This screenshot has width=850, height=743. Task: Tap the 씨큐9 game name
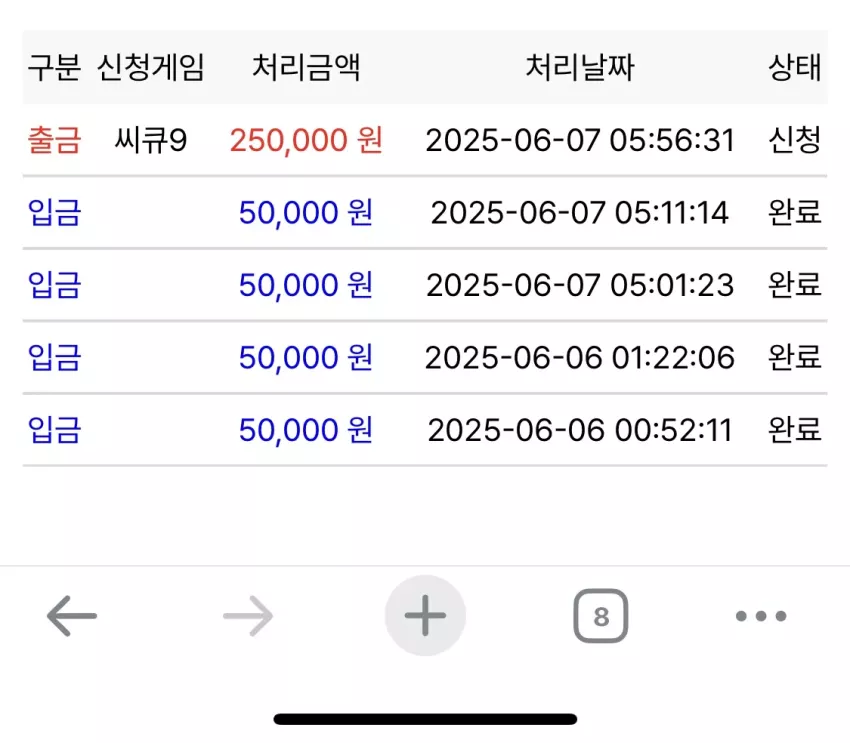pos(151,140)
